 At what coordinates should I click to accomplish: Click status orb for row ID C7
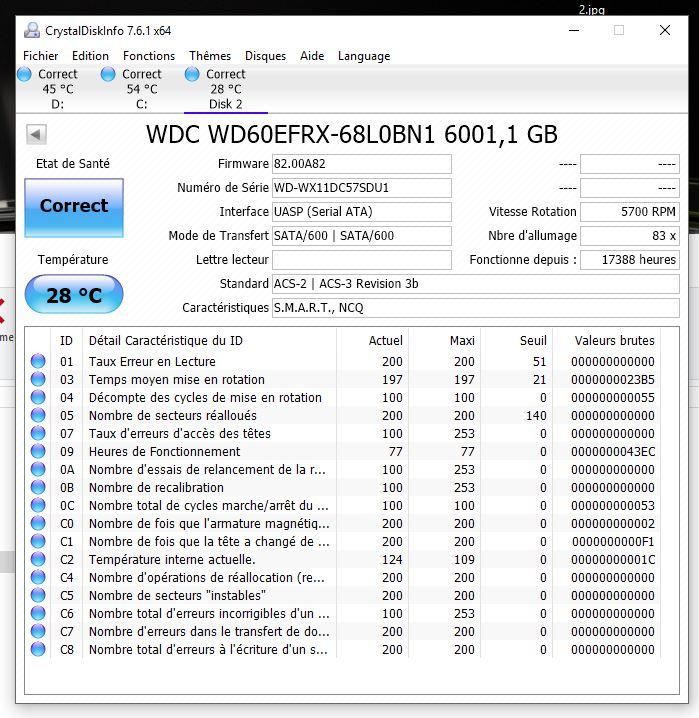[38, 631]
